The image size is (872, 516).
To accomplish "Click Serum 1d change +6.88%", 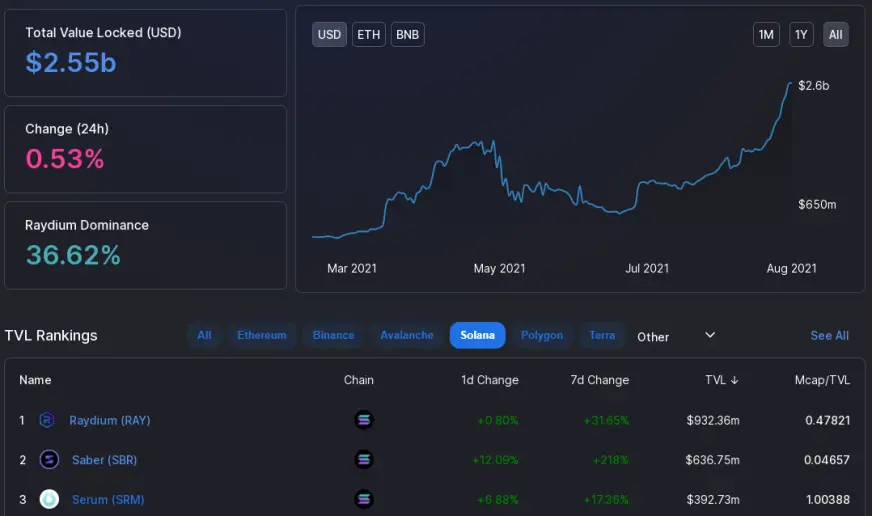I will pos(497,499).
